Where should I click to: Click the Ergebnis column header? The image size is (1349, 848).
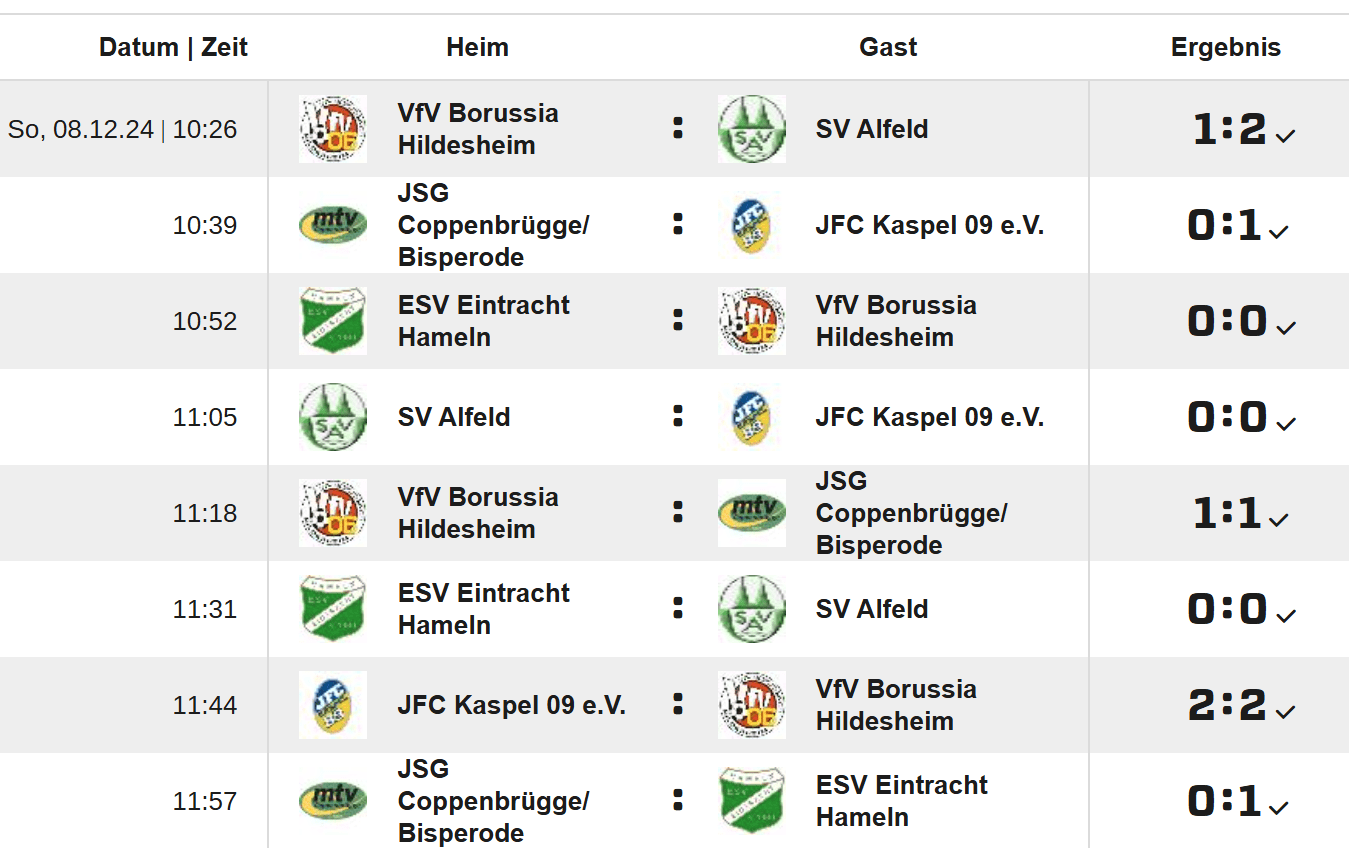tap(1226, 47)
